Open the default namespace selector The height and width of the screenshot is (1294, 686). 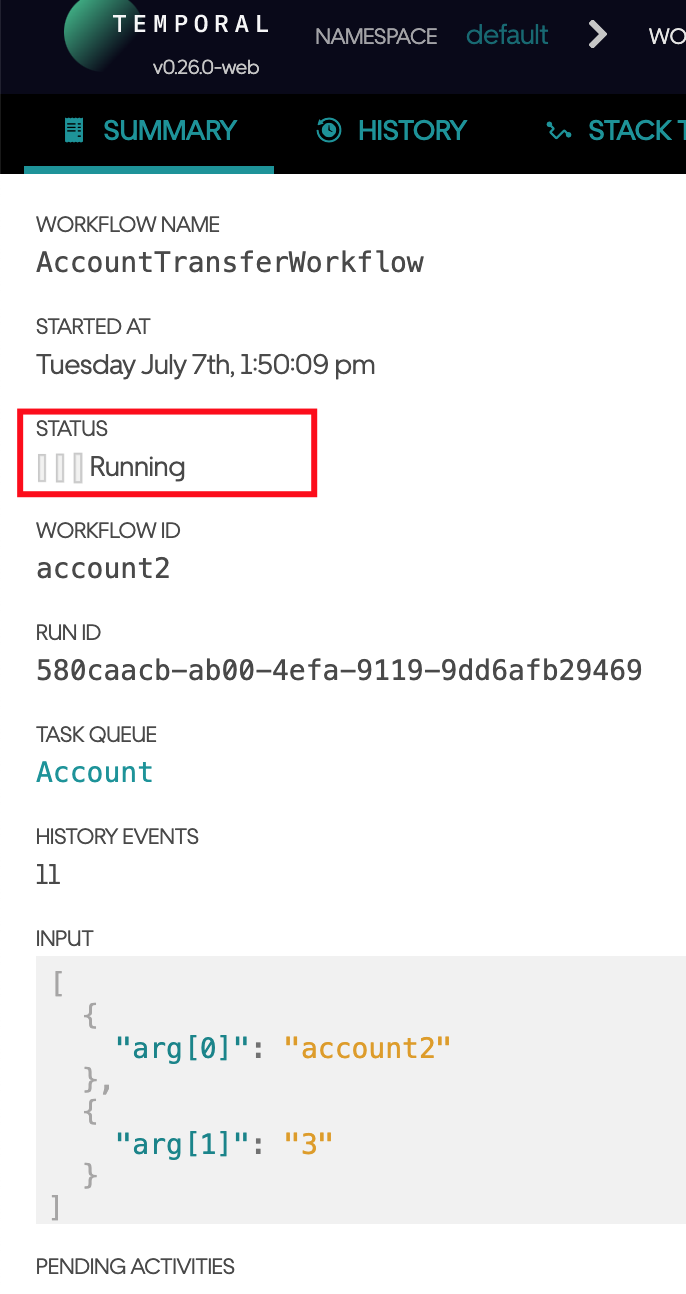pos(507,34)
